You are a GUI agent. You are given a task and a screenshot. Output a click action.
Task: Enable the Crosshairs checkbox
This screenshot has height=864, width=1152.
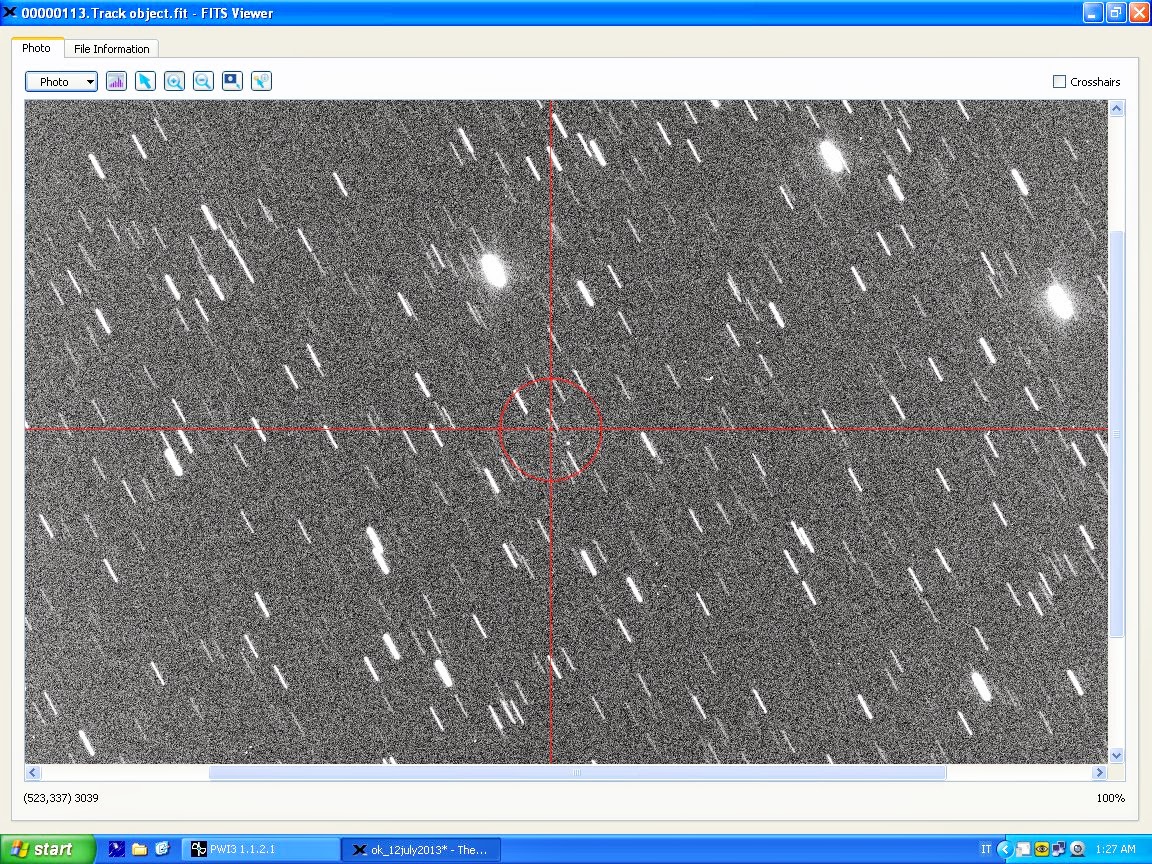coord(1059,82)
